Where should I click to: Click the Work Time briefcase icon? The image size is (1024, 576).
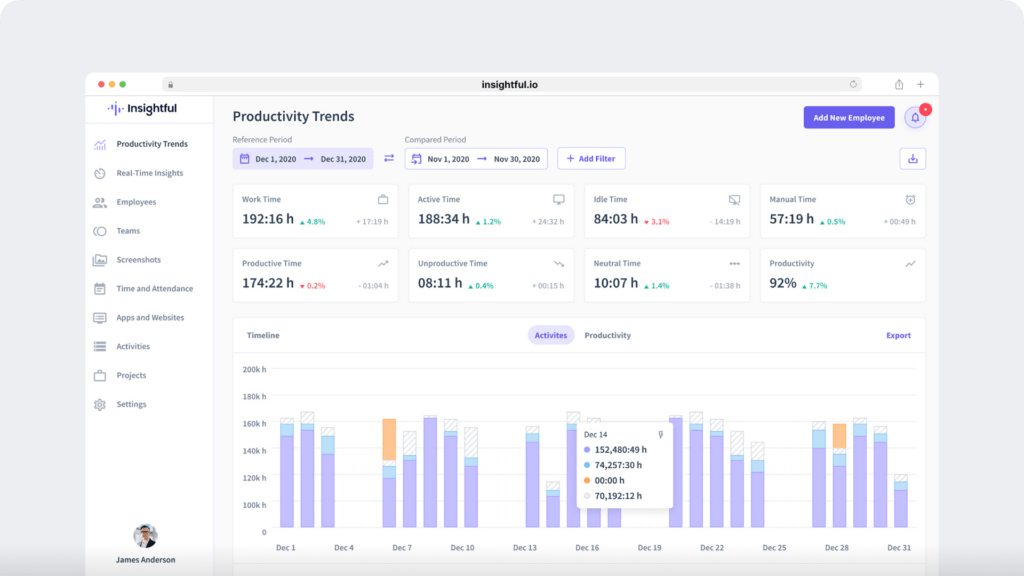[383, 199]
